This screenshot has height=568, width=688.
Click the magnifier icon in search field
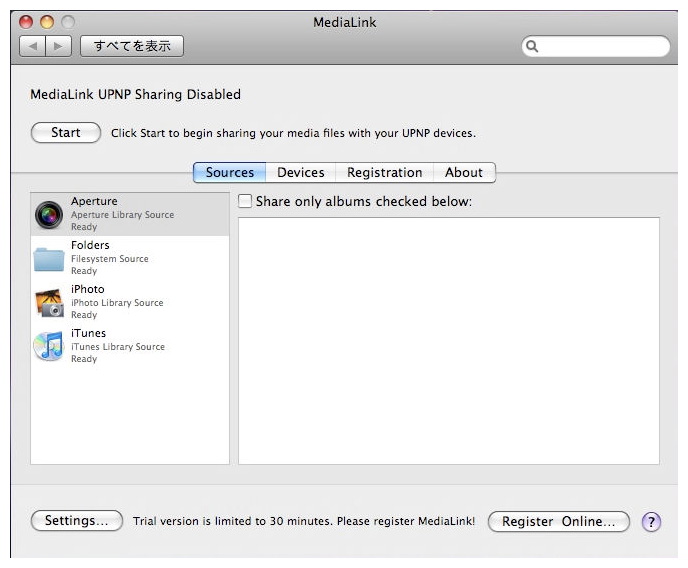[x=532, y=46]
